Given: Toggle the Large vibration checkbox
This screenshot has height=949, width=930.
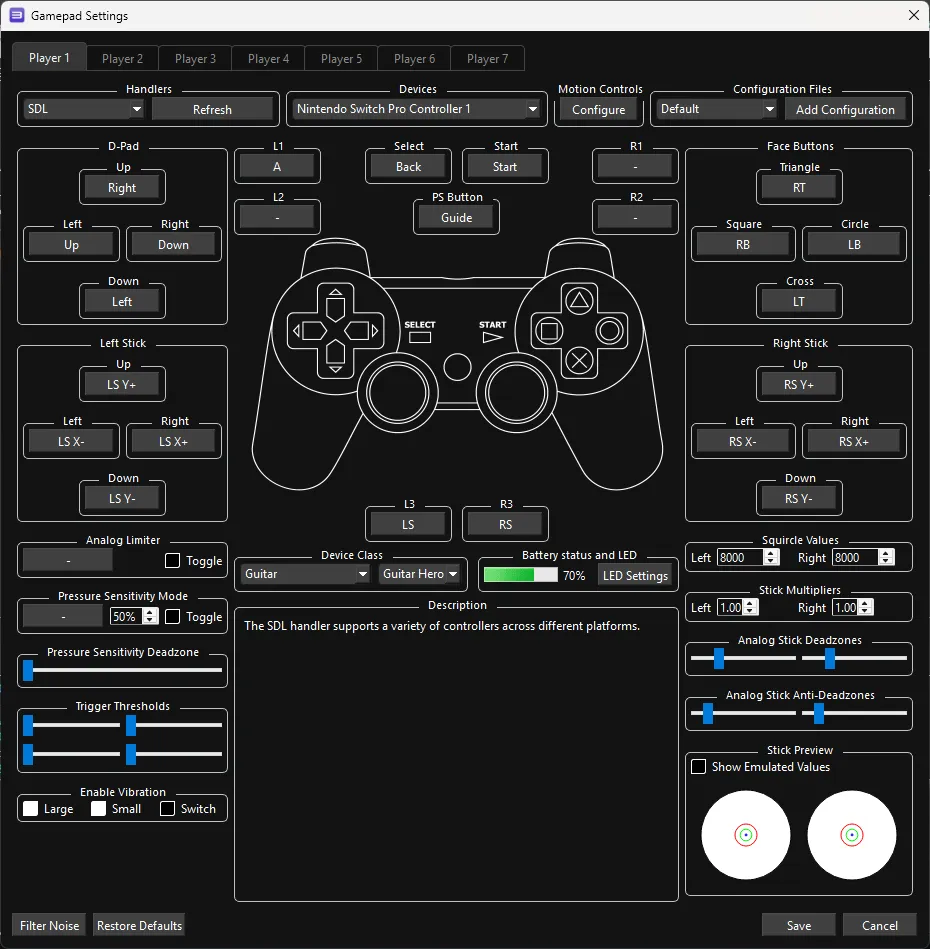Looking at the screenshot, I should tap(31, 809).
